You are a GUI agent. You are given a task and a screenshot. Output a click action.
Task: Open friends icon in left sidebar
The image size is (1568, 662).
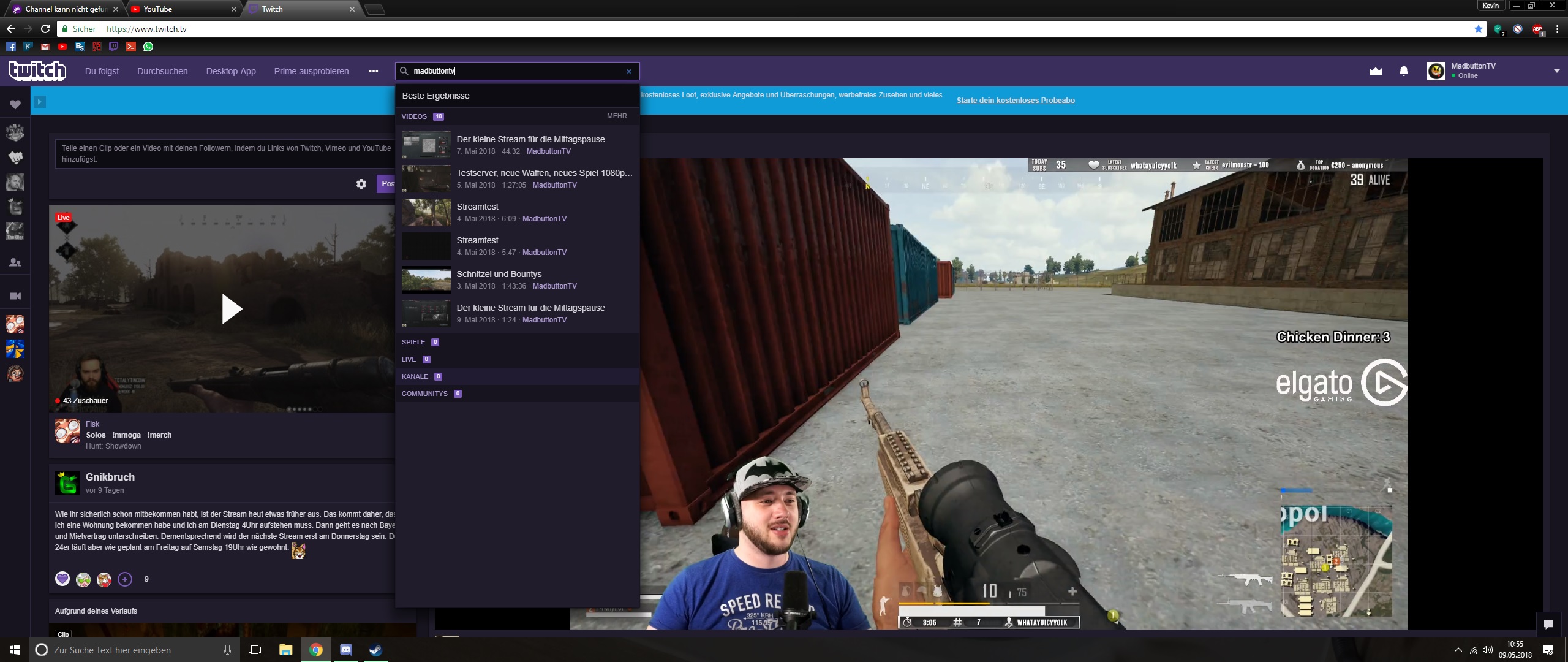point(15,262)
